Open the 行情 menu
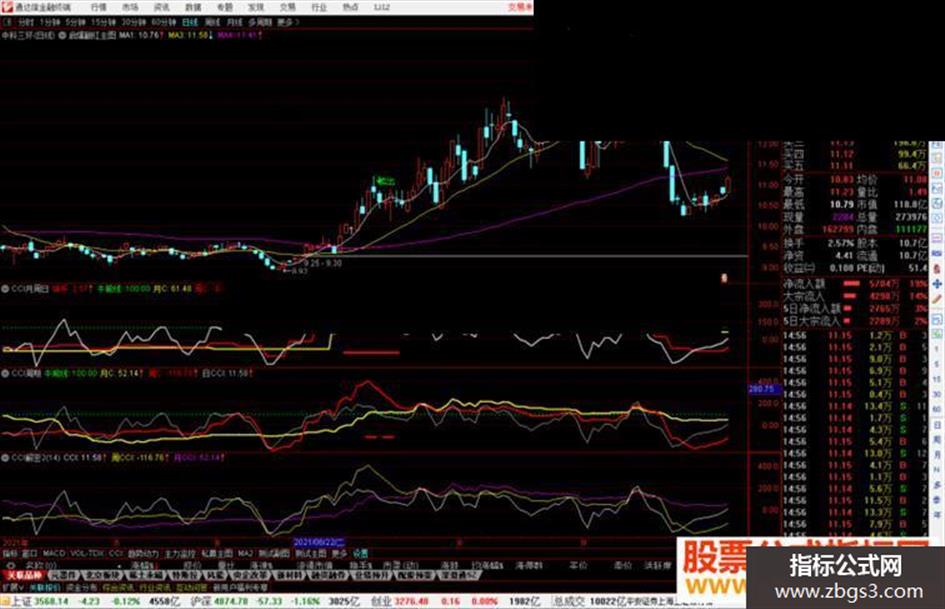Image resolution: width=945 pixels, height=609 pixels. tap(99, 7)
